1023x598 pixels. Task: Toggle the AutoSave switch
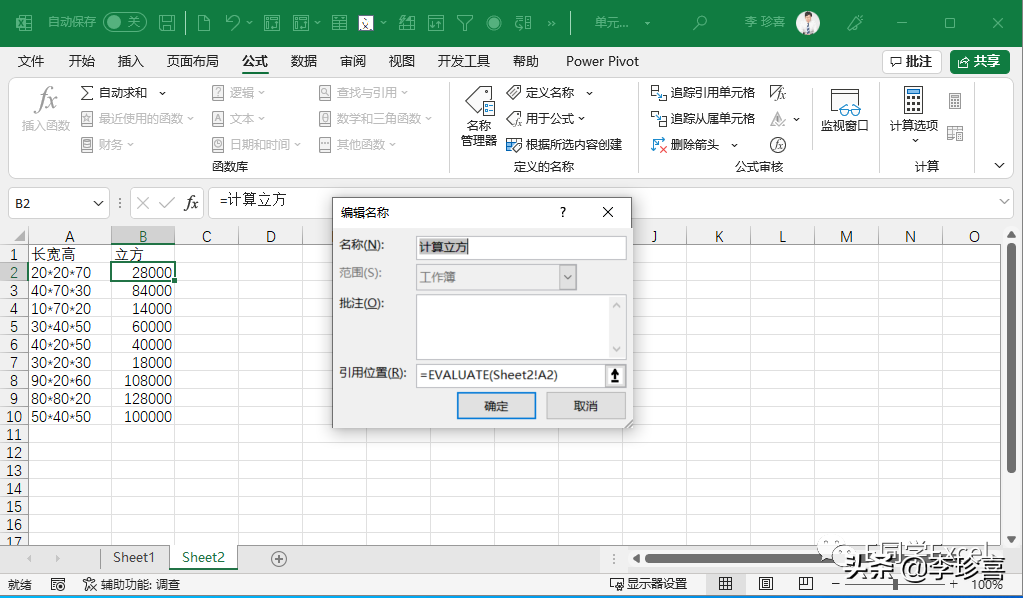125,22
